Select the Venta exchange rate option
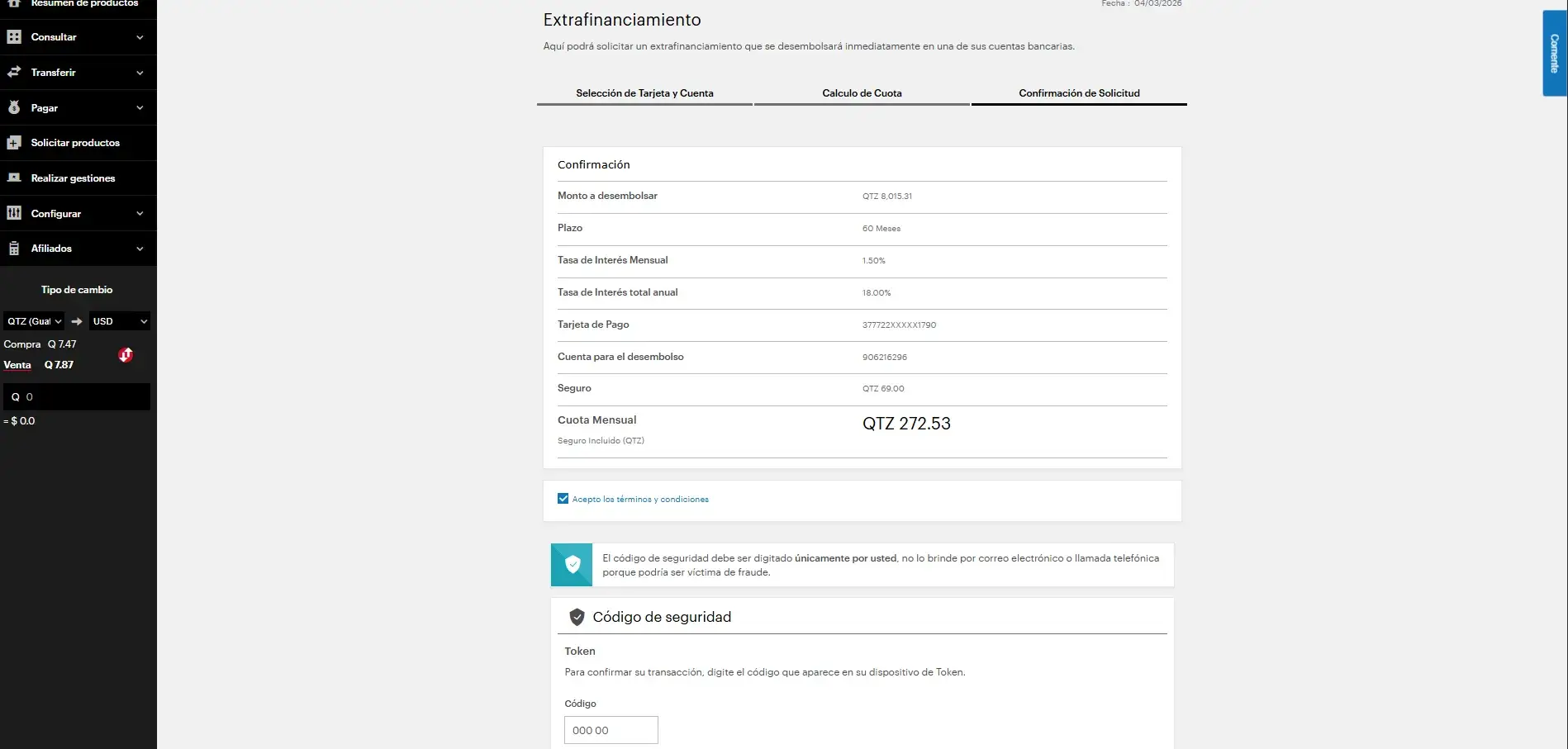The width and height of the screenshot is (1568, 749). (17, 365)
